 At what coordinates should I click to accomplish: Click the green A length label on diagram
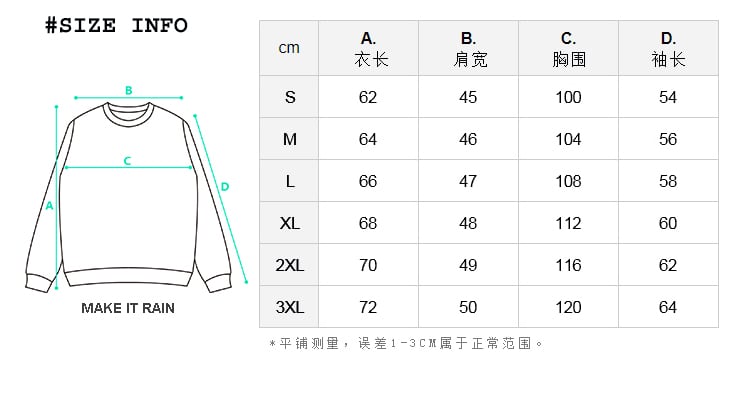[49, 205]
